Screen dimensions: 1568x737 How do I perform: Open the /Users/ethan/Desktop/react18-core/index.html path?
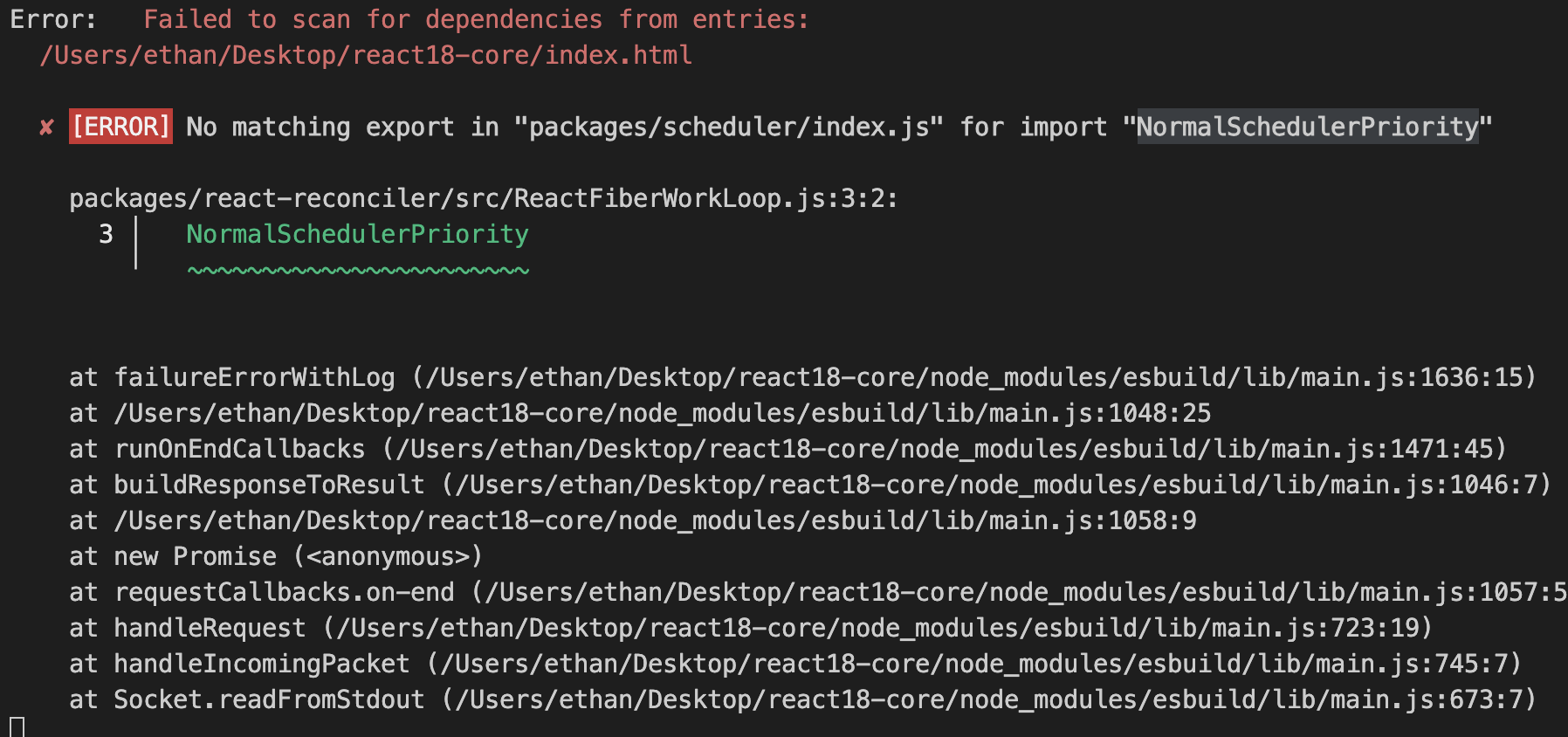[366, 55]
